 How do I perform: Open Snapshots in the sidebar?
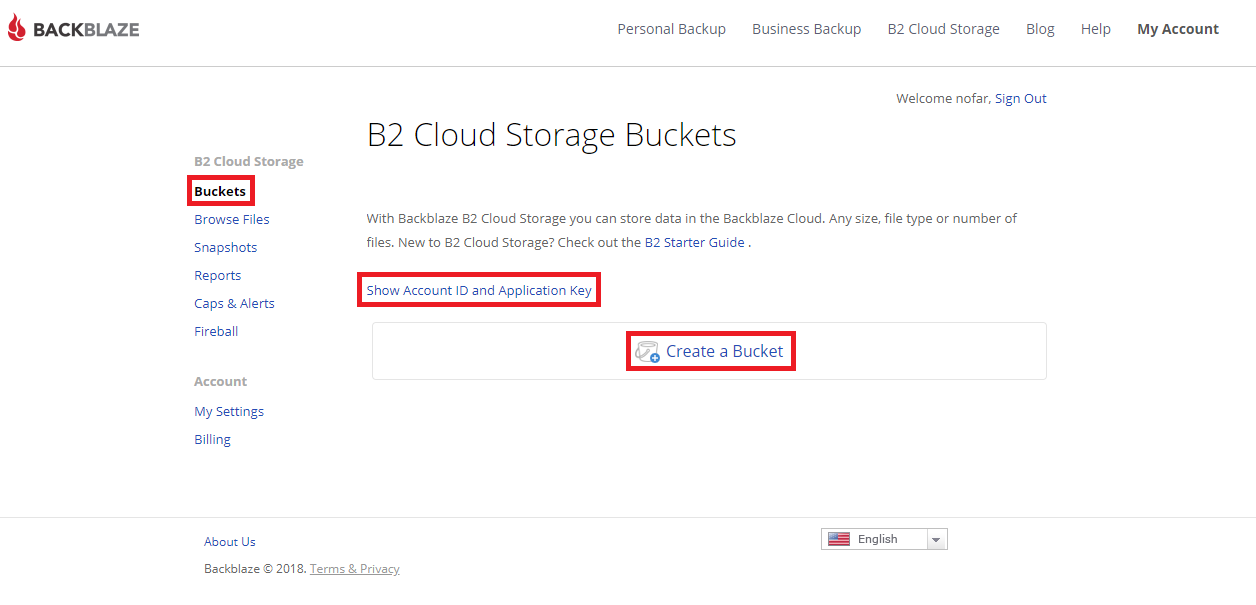tap(225, 247)
